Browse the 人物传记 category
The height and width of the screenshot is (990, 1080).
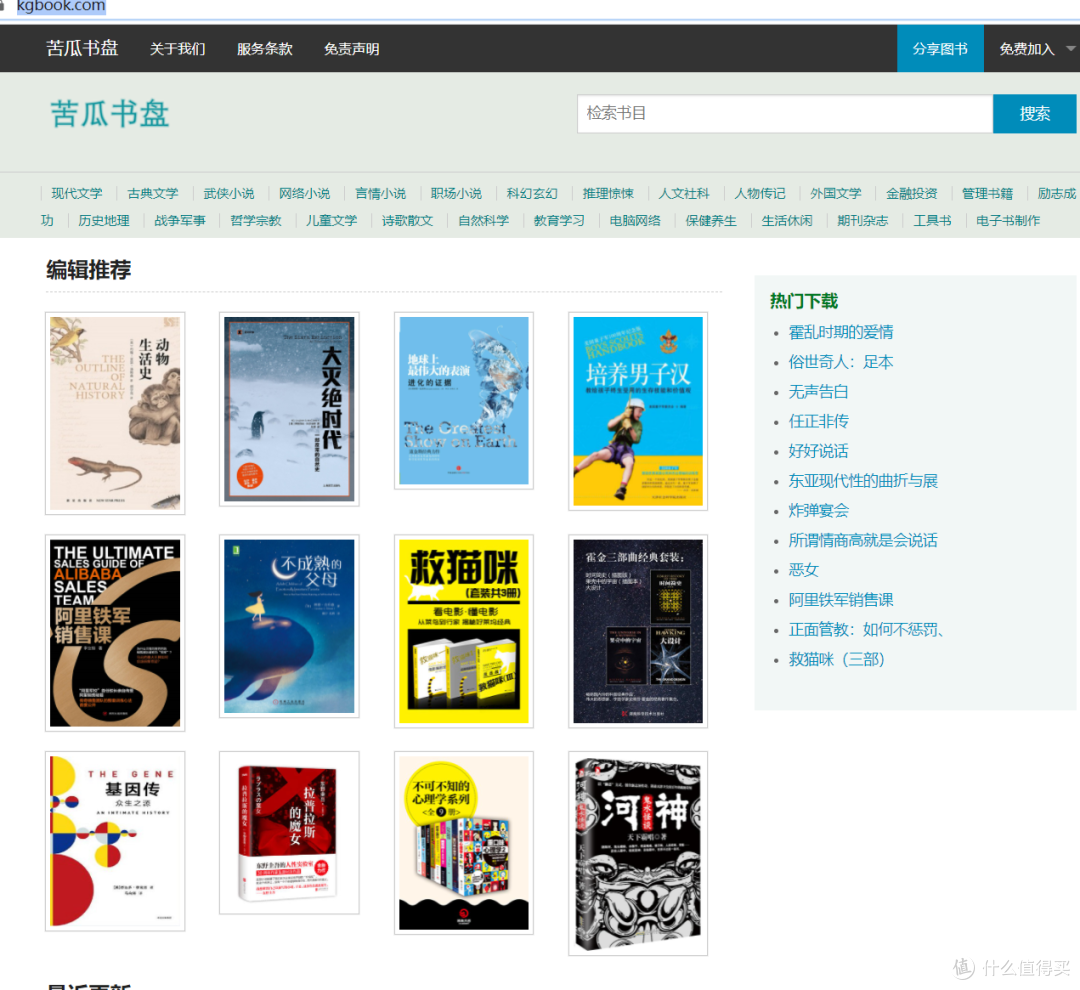tap(760, 194)
